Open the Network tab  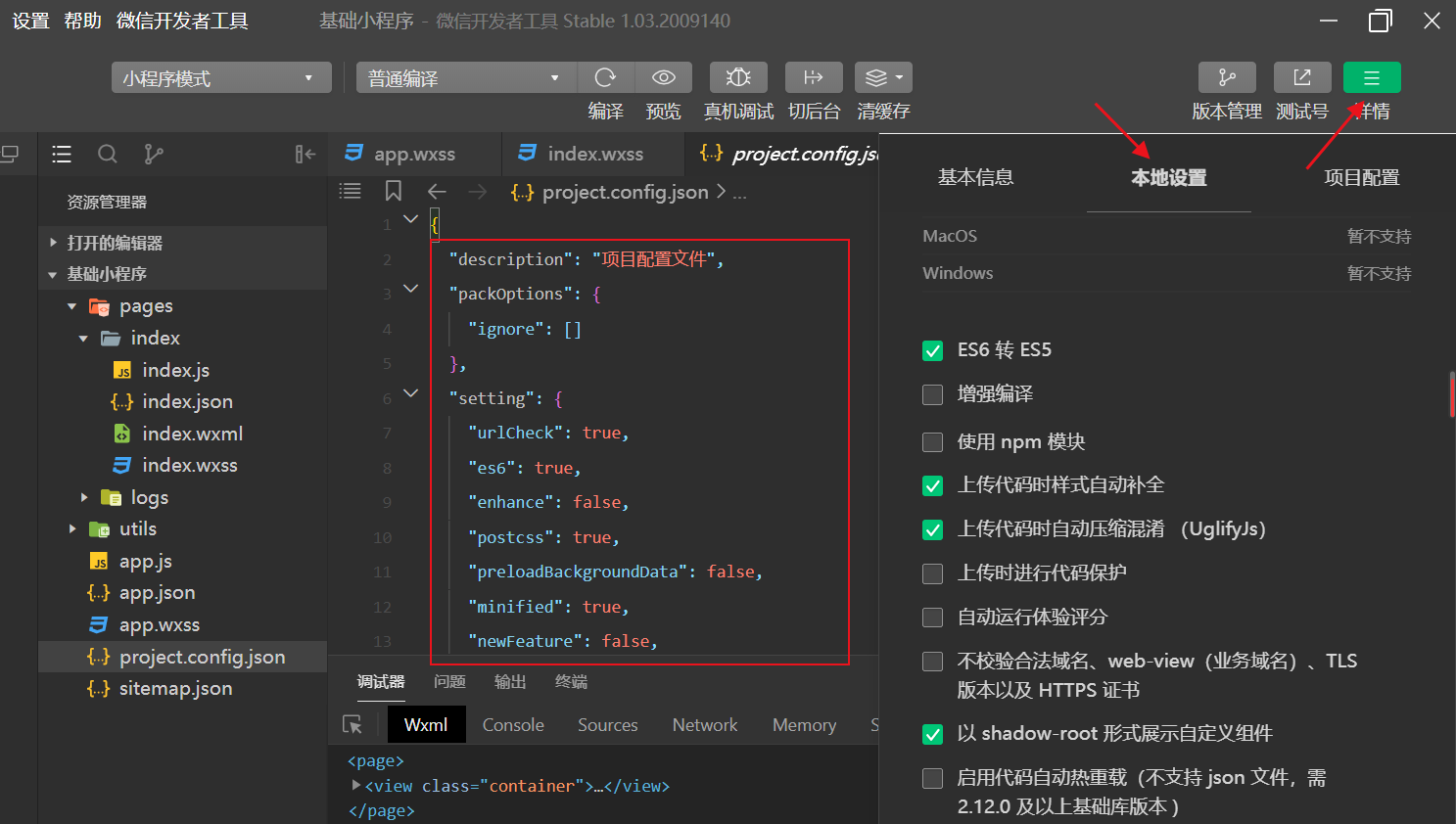click(x=705, y=725)
